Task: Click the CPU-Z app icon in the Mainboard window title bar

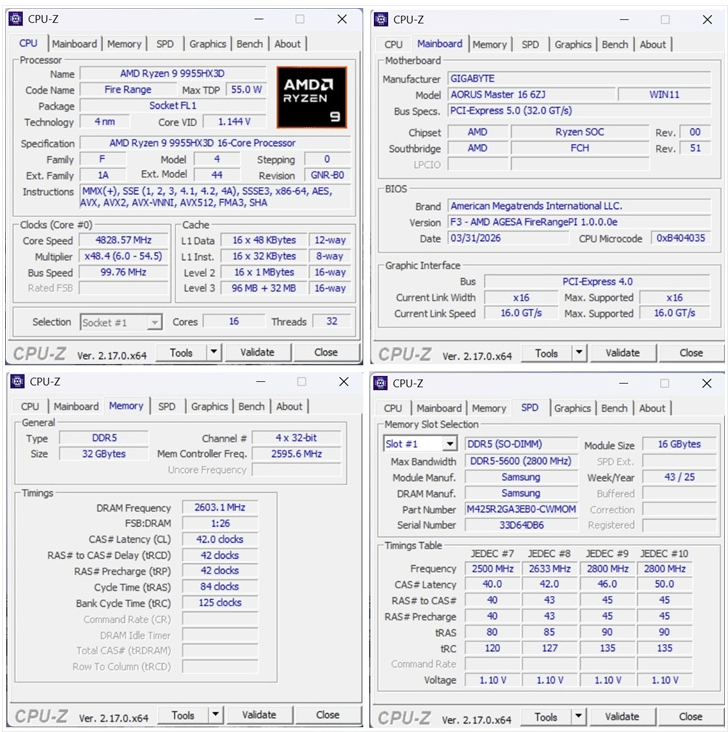Action: pos(381,19)
